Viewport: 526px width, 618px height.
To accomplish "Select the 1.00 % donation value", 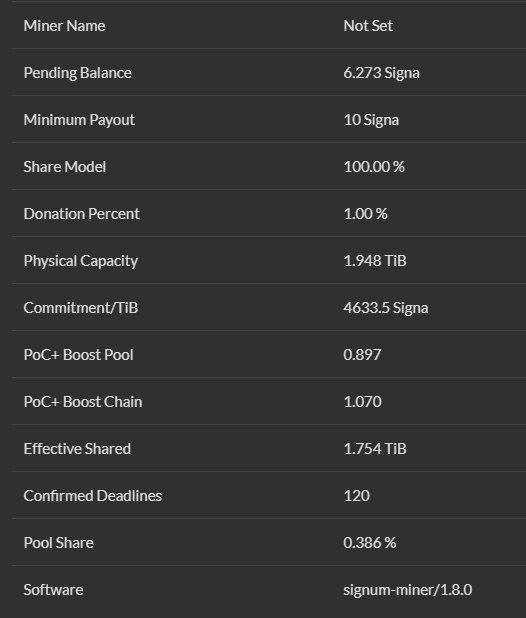I will click(x=366, y=214).
